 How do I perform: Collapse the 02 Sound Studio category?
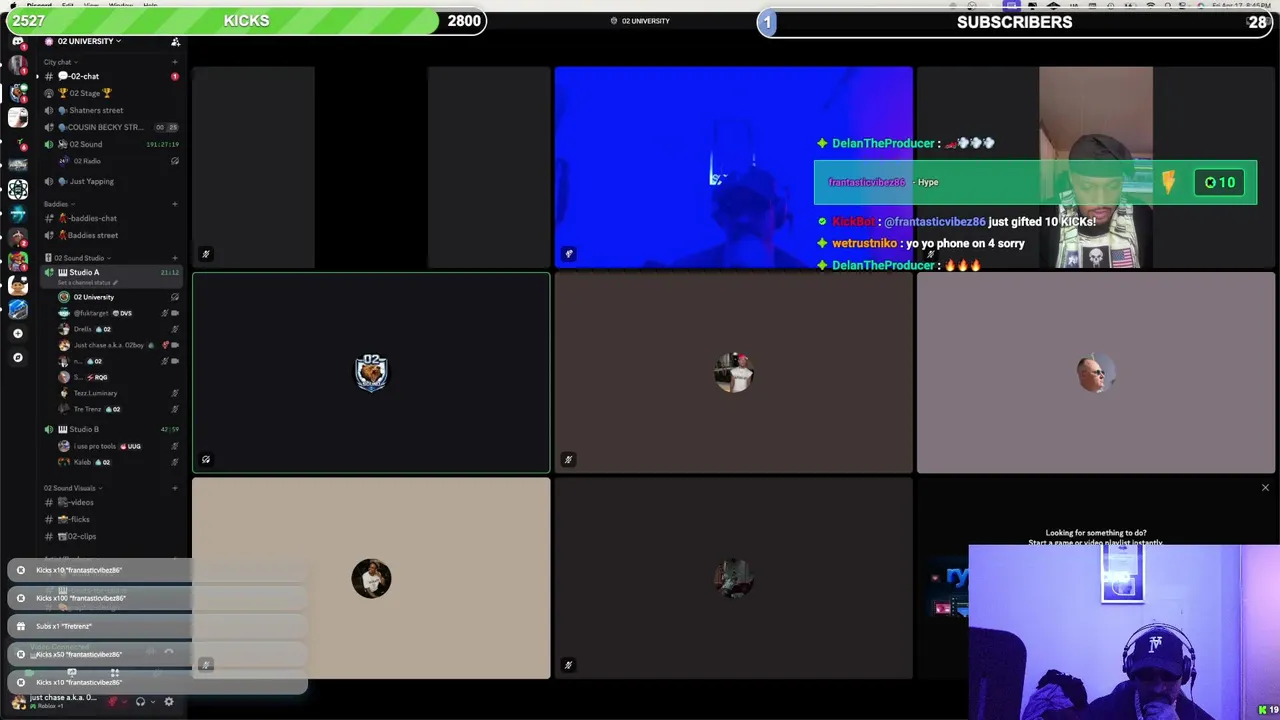(79, 258)
